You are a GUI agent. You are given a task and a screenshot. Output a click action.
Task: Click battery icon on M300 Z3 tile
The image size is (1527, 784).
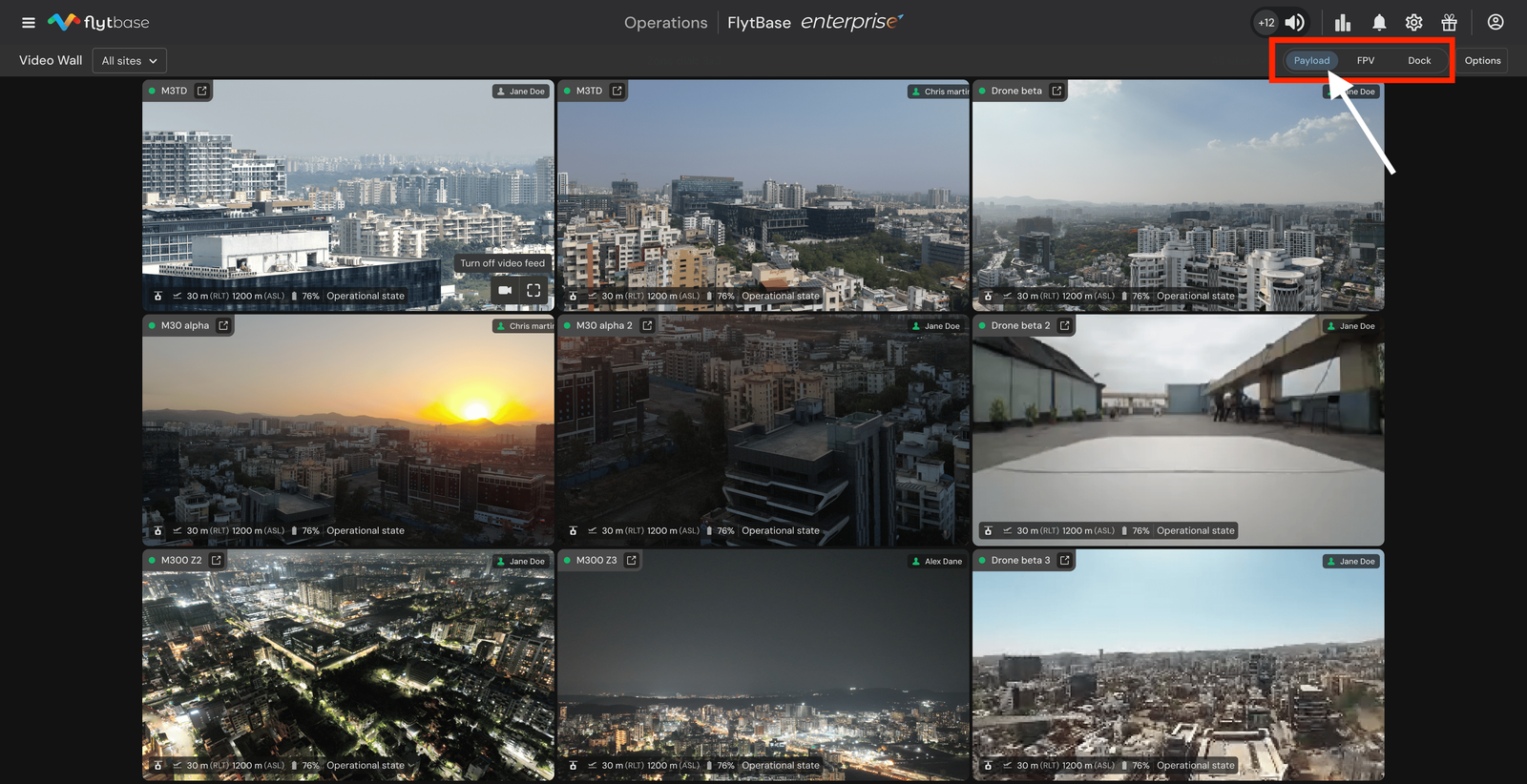(709, 765)
